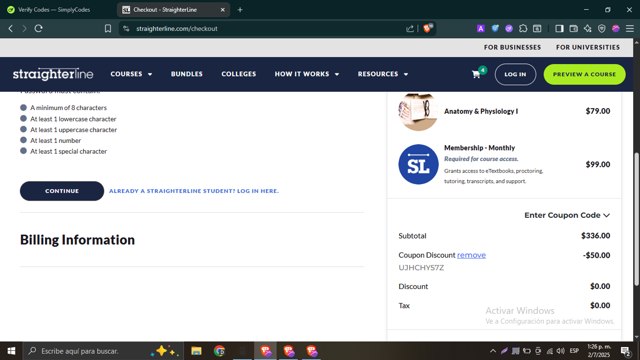Show hidden system tray icons
The image size is (640, 360).
(493, 351)
